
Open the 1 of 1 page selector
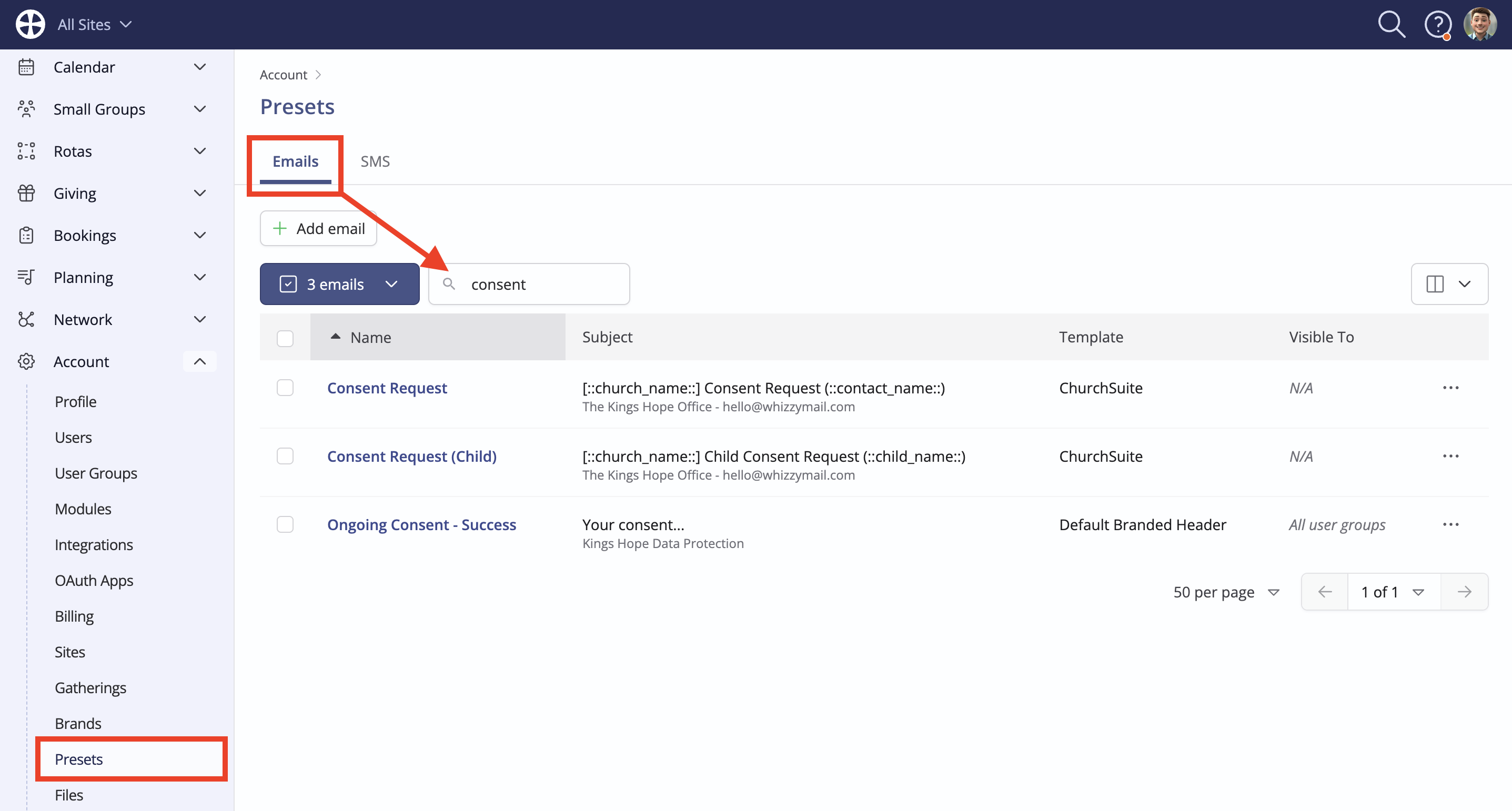pyautogui.click(x=1394, y=592)
